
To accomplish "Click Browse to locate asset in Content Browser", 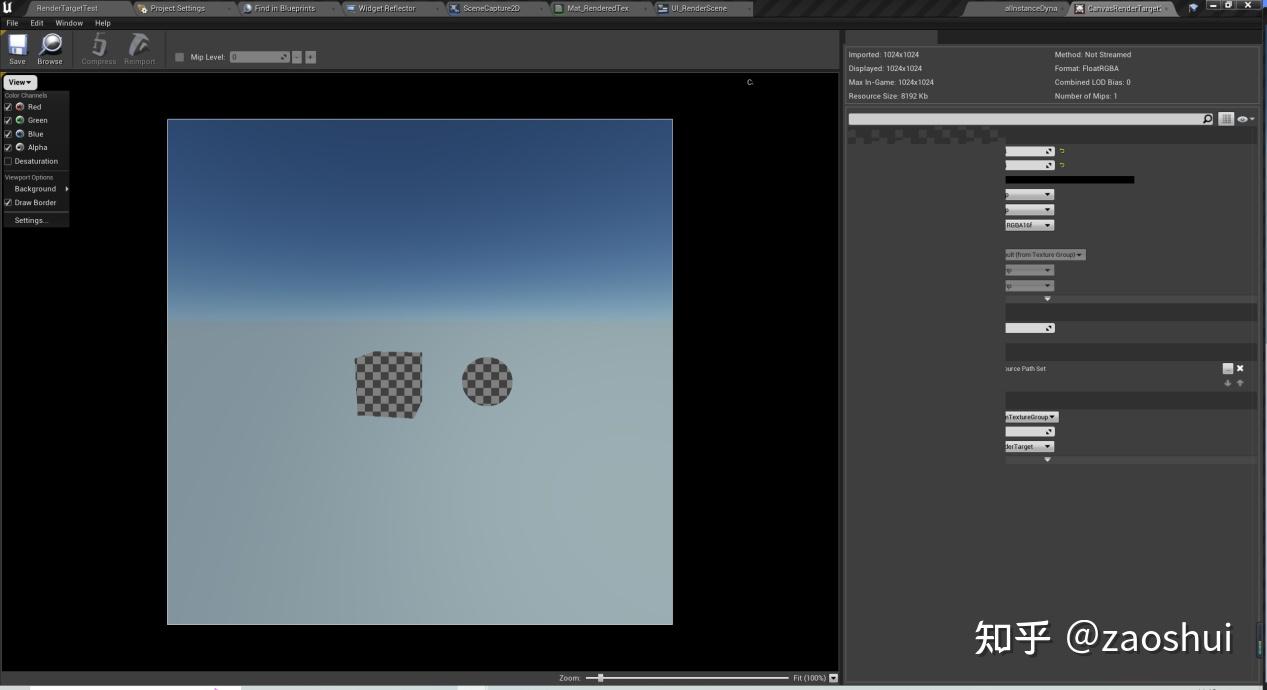I will coord(49,47).
